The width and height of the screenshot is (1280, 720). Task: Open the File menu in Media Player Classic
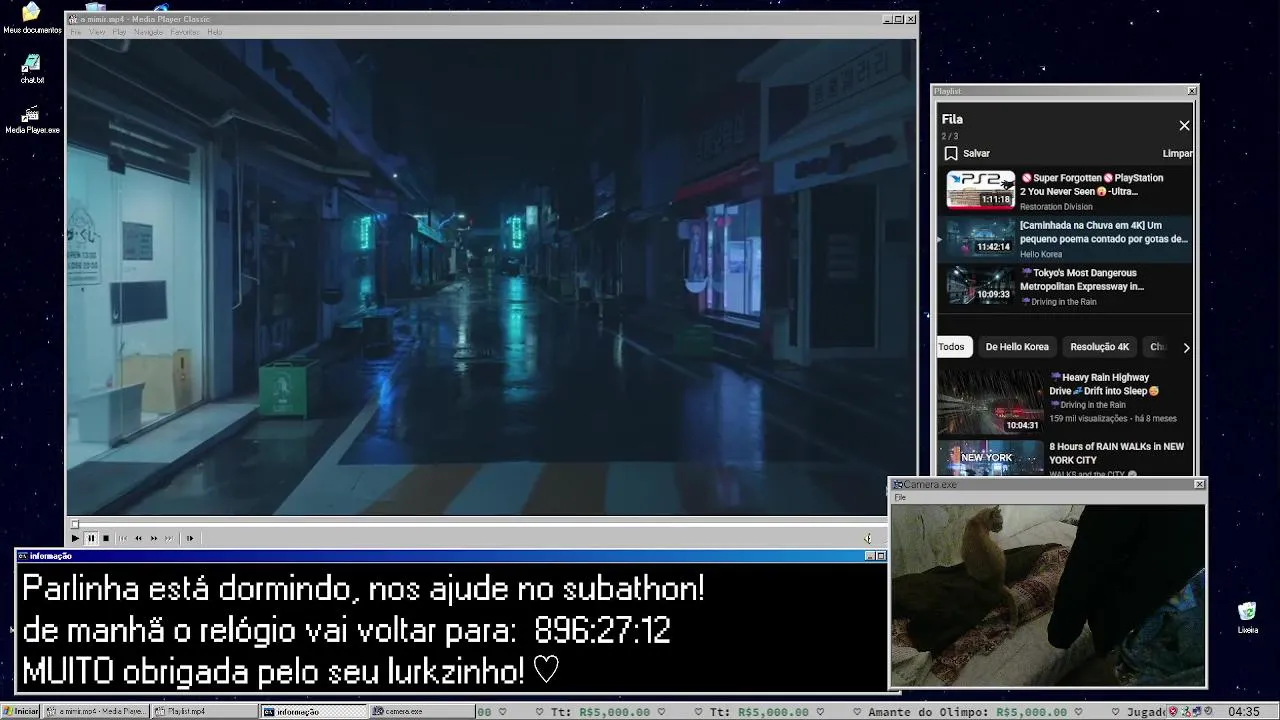coord(75,32)
